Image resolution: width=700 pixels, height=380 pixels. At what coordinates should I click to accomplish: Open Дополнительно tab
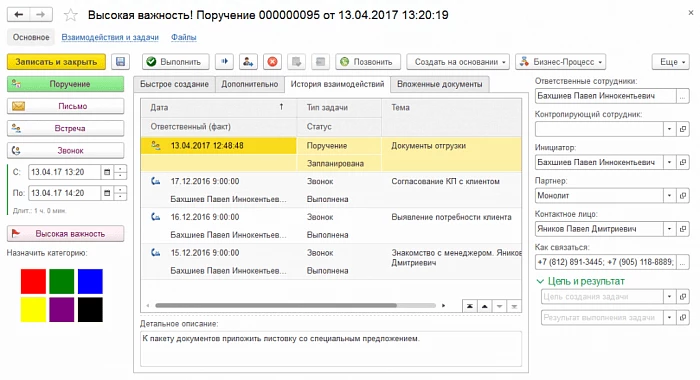250,84
